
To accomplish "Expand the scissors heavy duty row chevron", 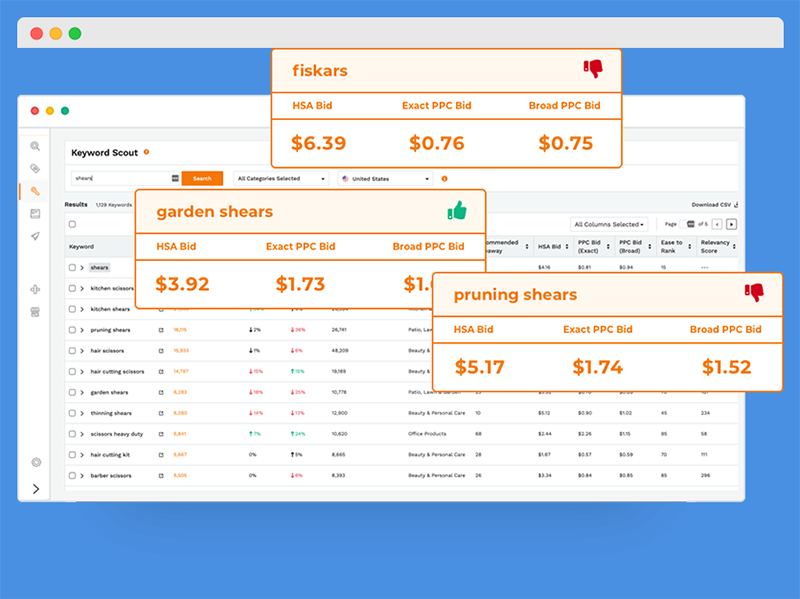I will 82,434.
